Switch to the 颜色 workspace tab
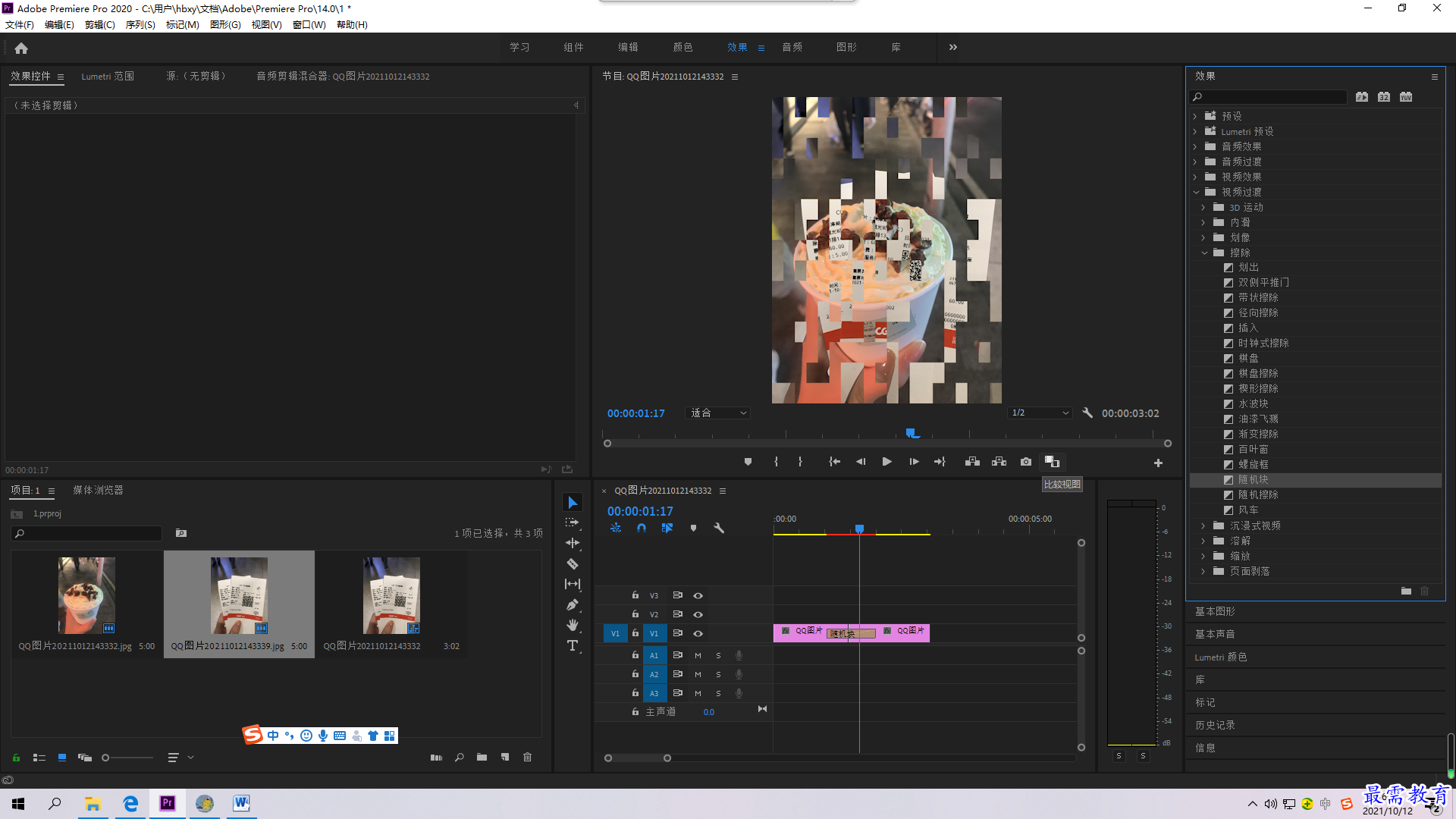The height and width of the screenshot is (819, 1456). [682, 47]
